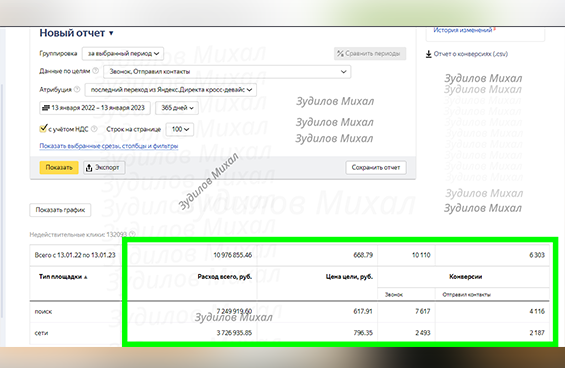
Task: Select the сети row label
Action: pyautogui.click(x=41, y=333)
